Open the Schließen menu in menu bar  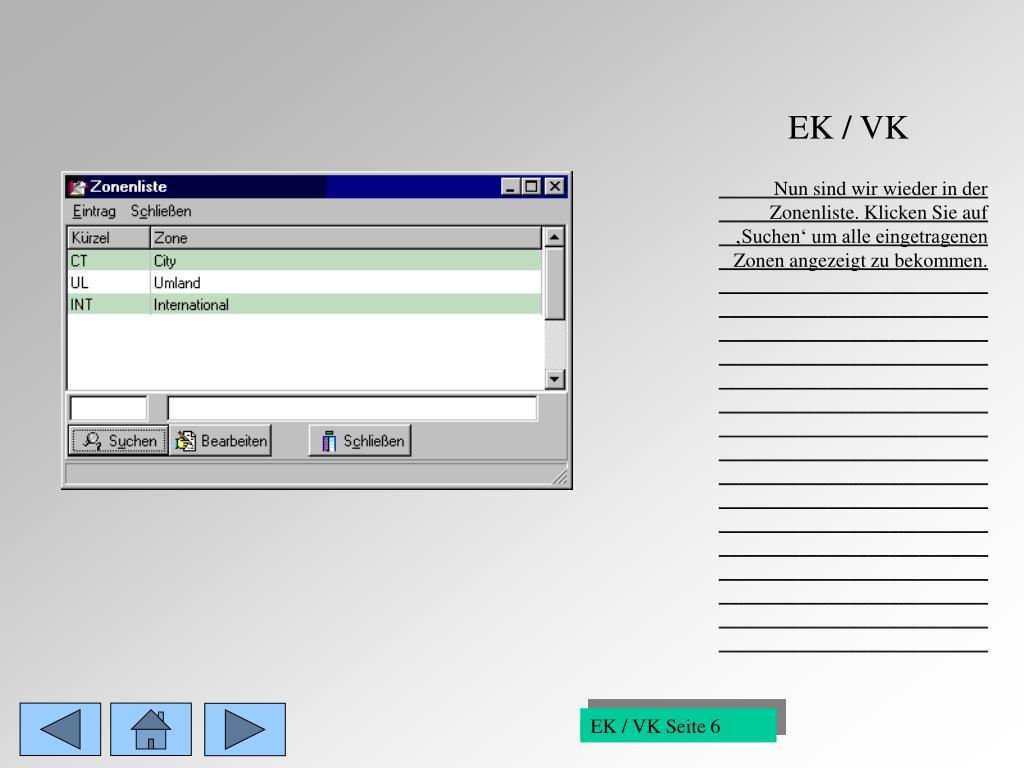[x=161, y=212]
